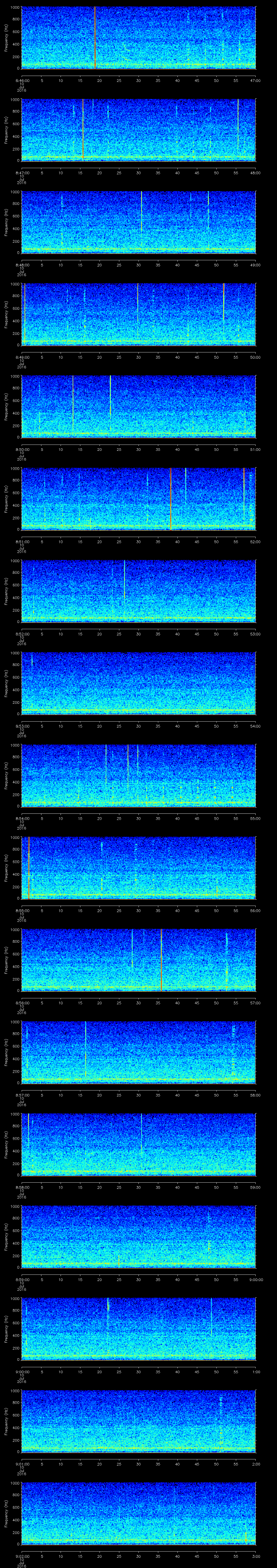Select the spectrogram panel starting at 8:57:00

click(138, 1052)
